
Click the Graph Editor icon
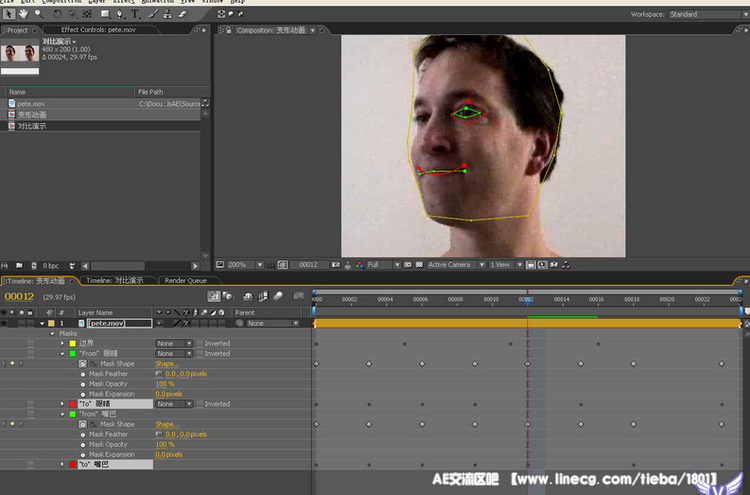tap(298, 297)
